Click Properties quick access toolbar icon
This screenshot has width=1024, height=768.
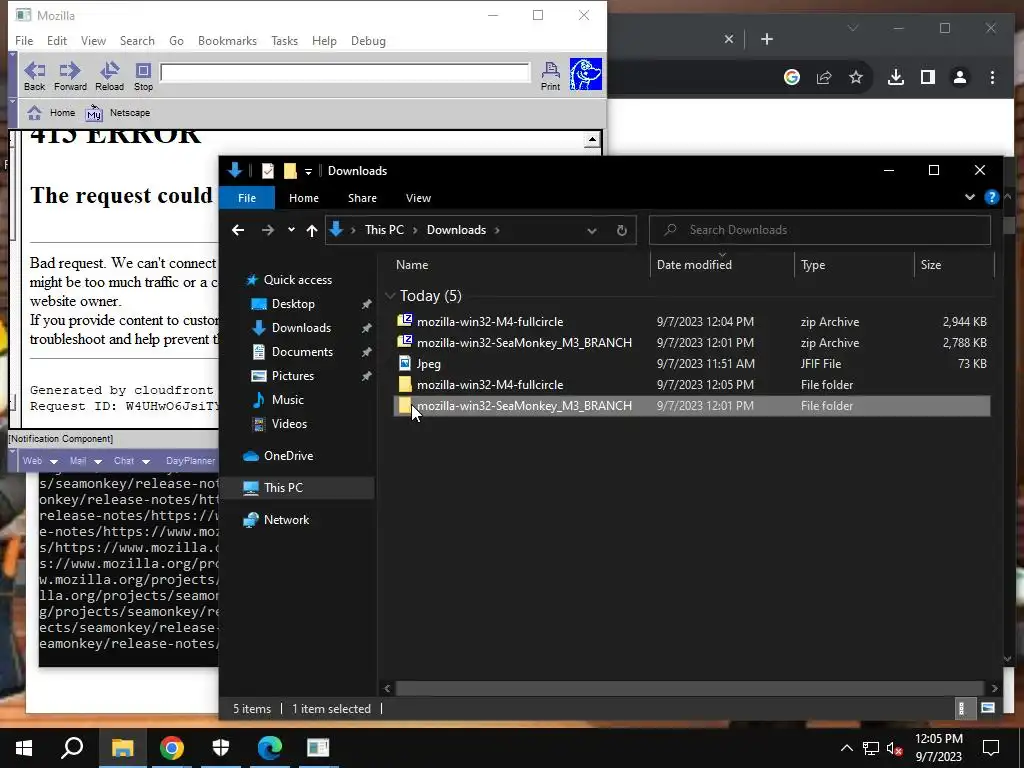point(268,170)
